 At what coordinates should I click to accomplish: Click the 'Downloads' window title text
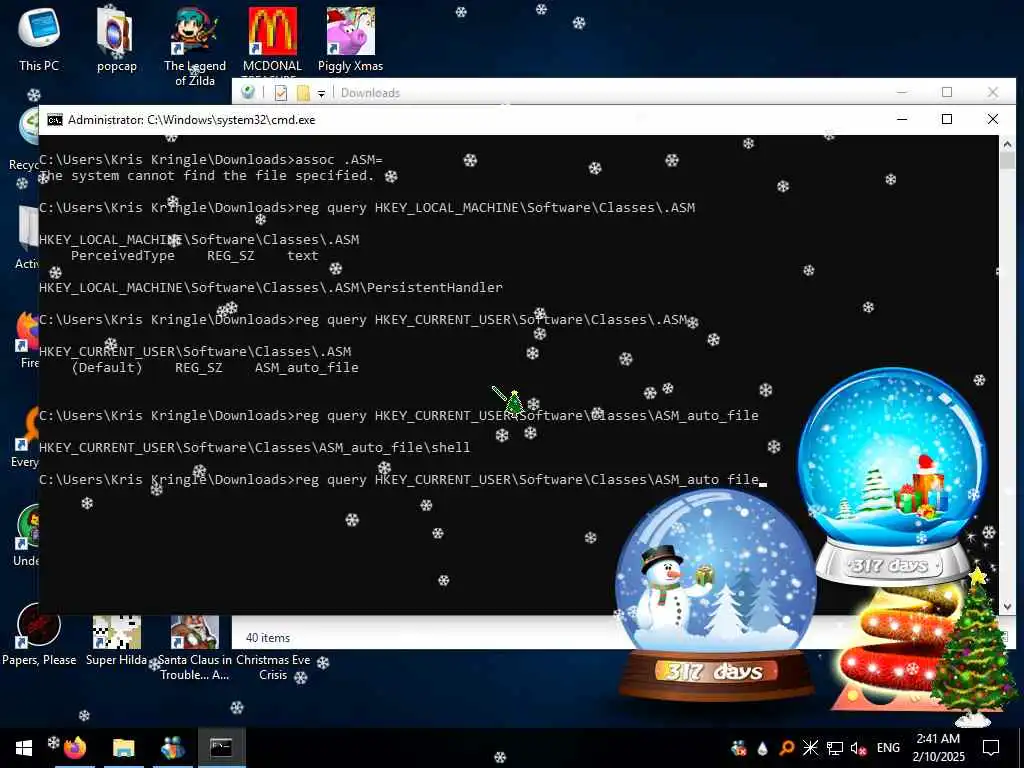[x=370, y=93]
